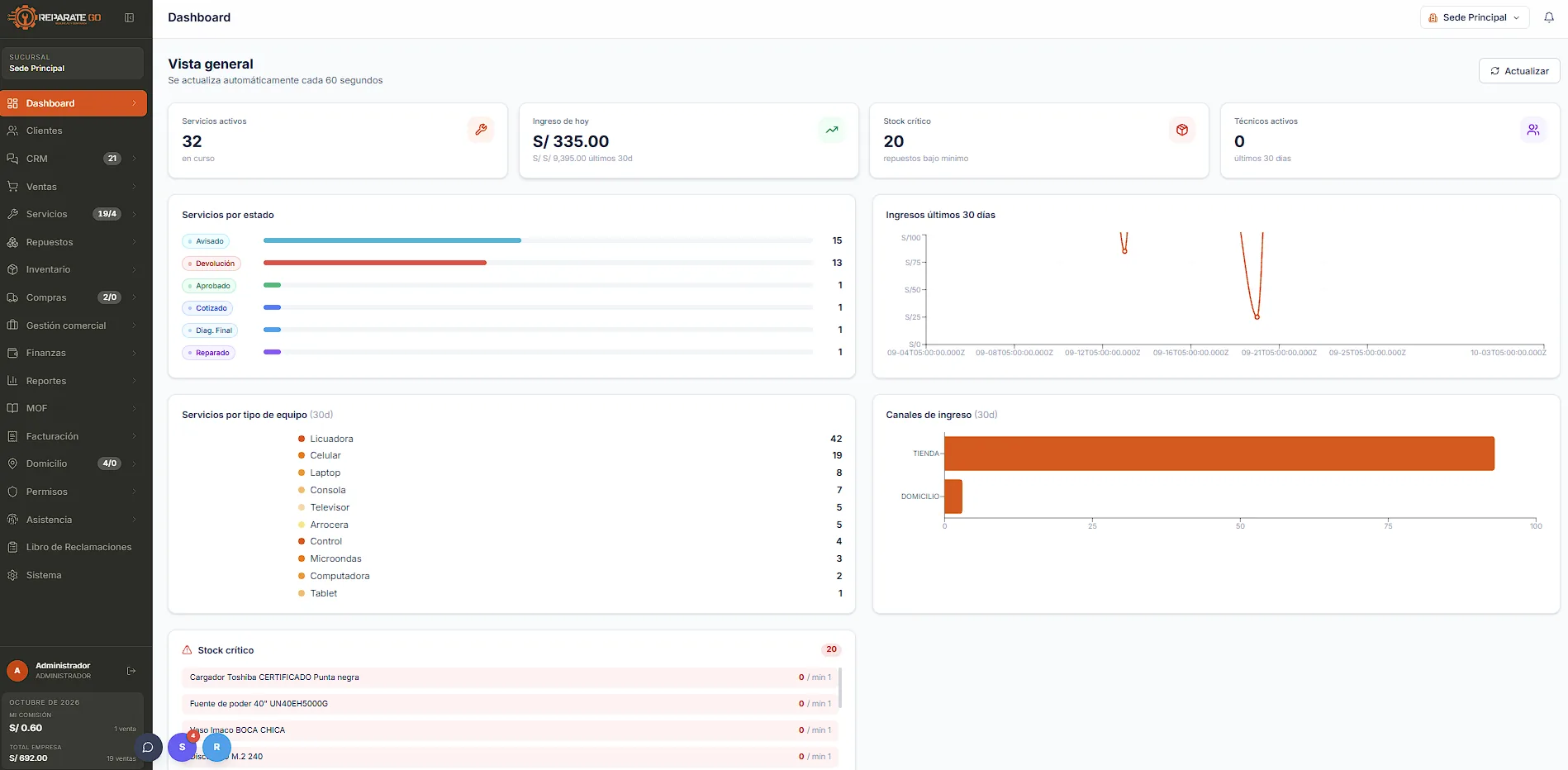Expand the Reportes menu chevron
1568x770 pixels.
pos(134,381)
